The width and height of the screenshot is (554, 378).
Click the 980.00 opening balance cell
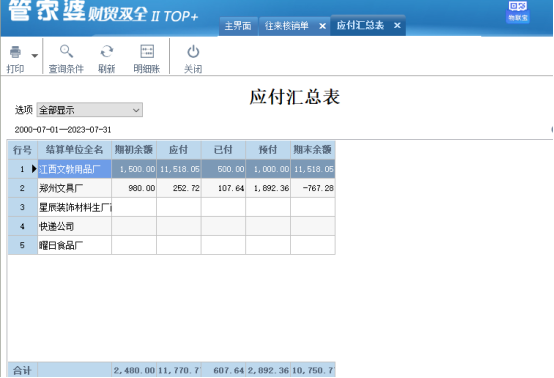coord(134,188)
